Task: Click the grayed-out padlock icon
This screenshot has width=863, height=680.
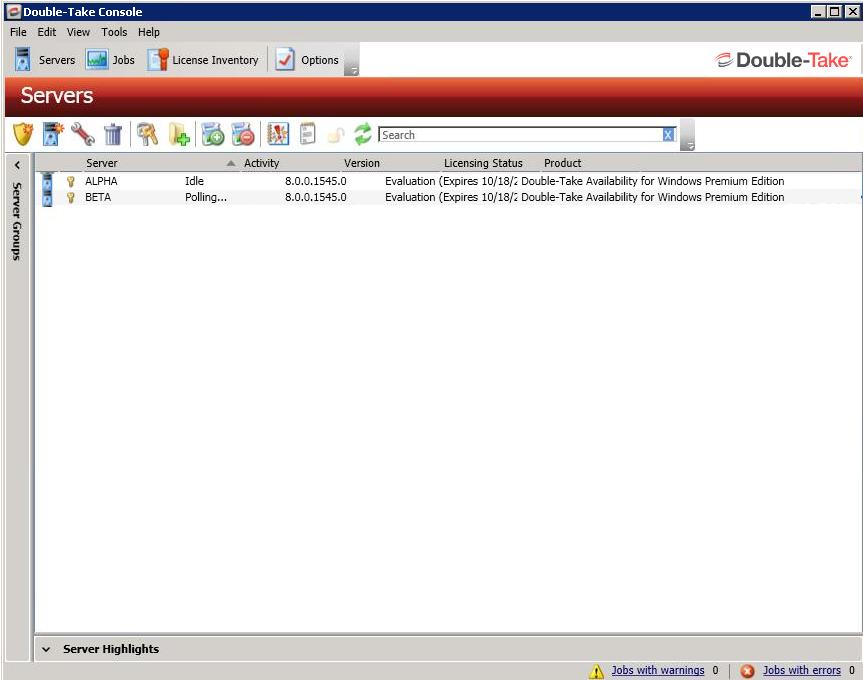Action: tap(336, 135)
